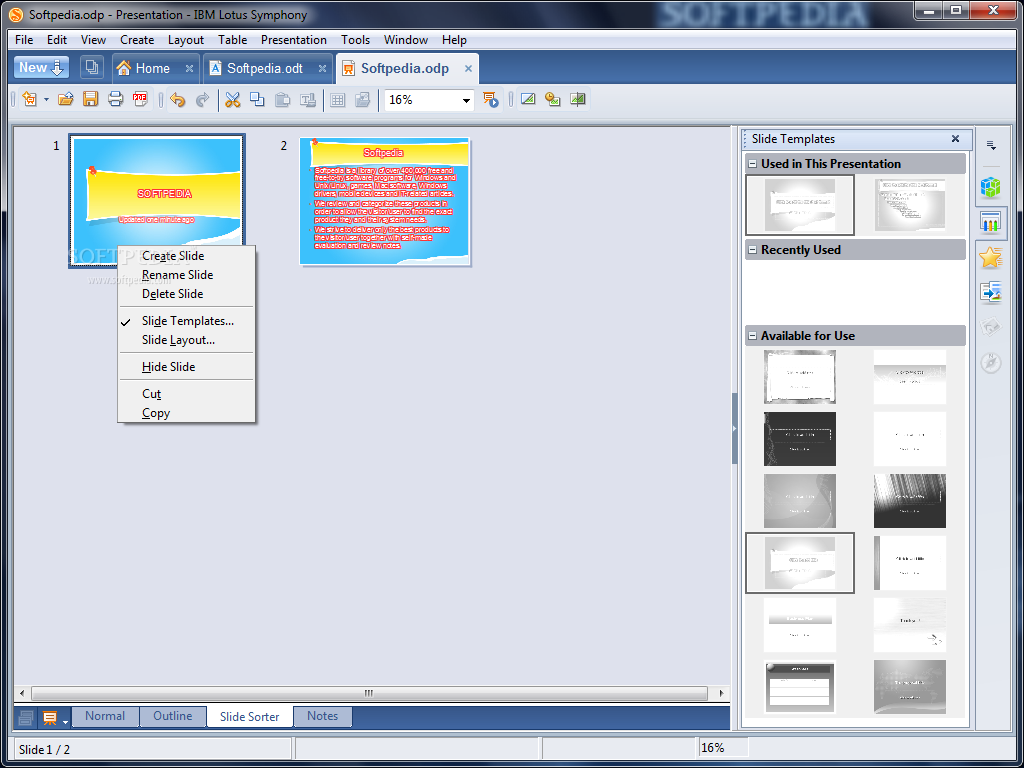Choose Hide Slide from context menu
Screen dimensions: 1024x768
pos(187,367)
